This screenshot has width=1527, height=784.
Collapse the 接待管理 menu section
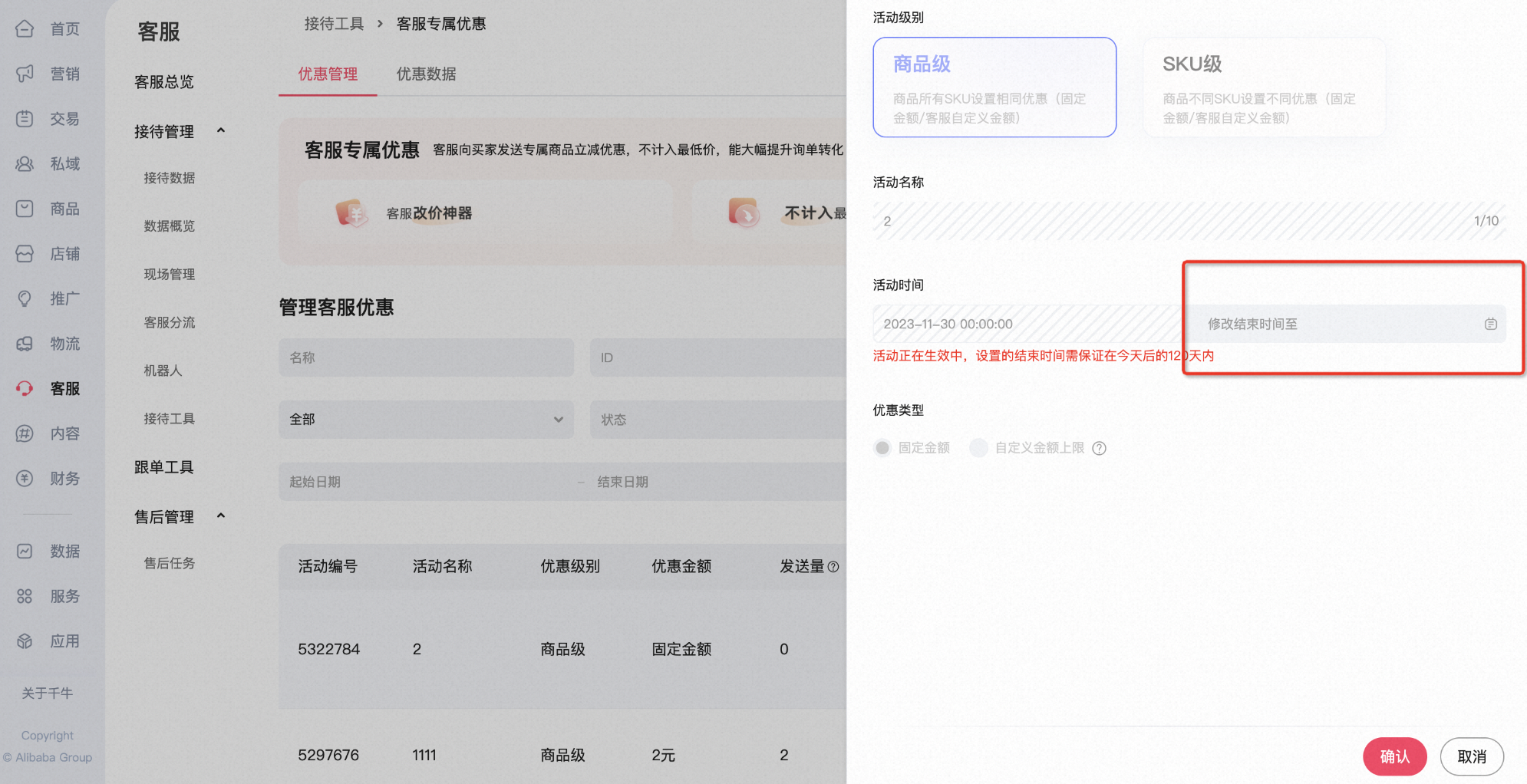[221, 131]
